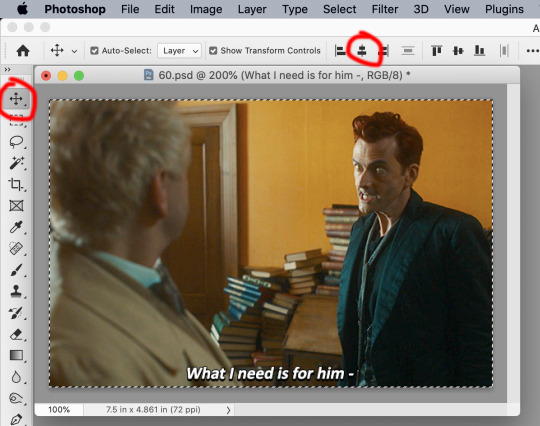540x426 pixels.
Task: Select the Lasso tool
Action: pyautogui.click(x=16, y=142)
